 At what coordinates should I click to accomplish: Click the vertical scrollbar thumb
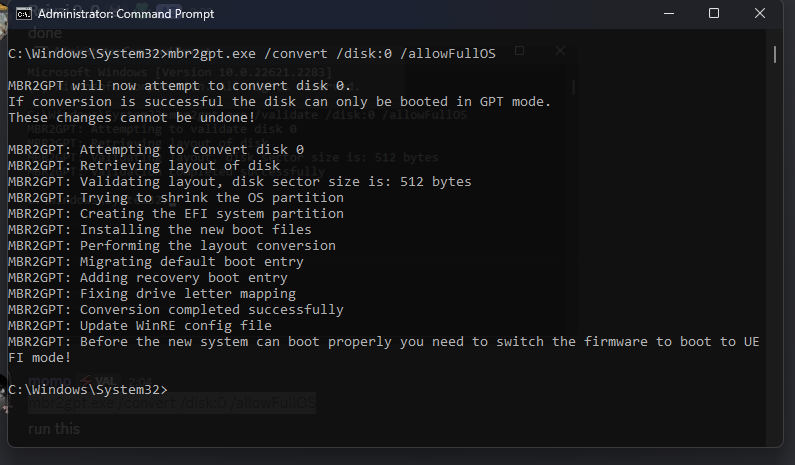pyautogui.click(x=775, y=54)
